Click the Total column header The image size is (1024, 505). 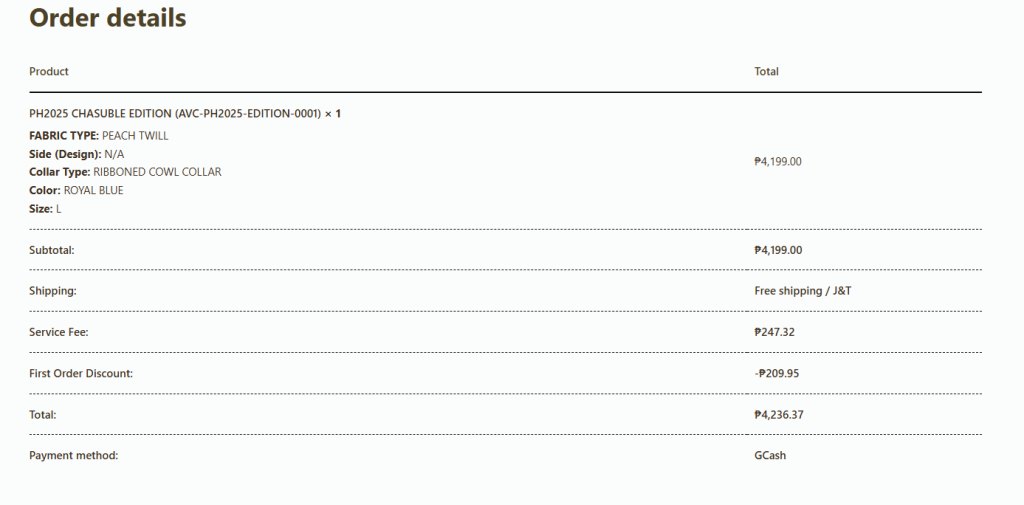click(x=766, y=72)
